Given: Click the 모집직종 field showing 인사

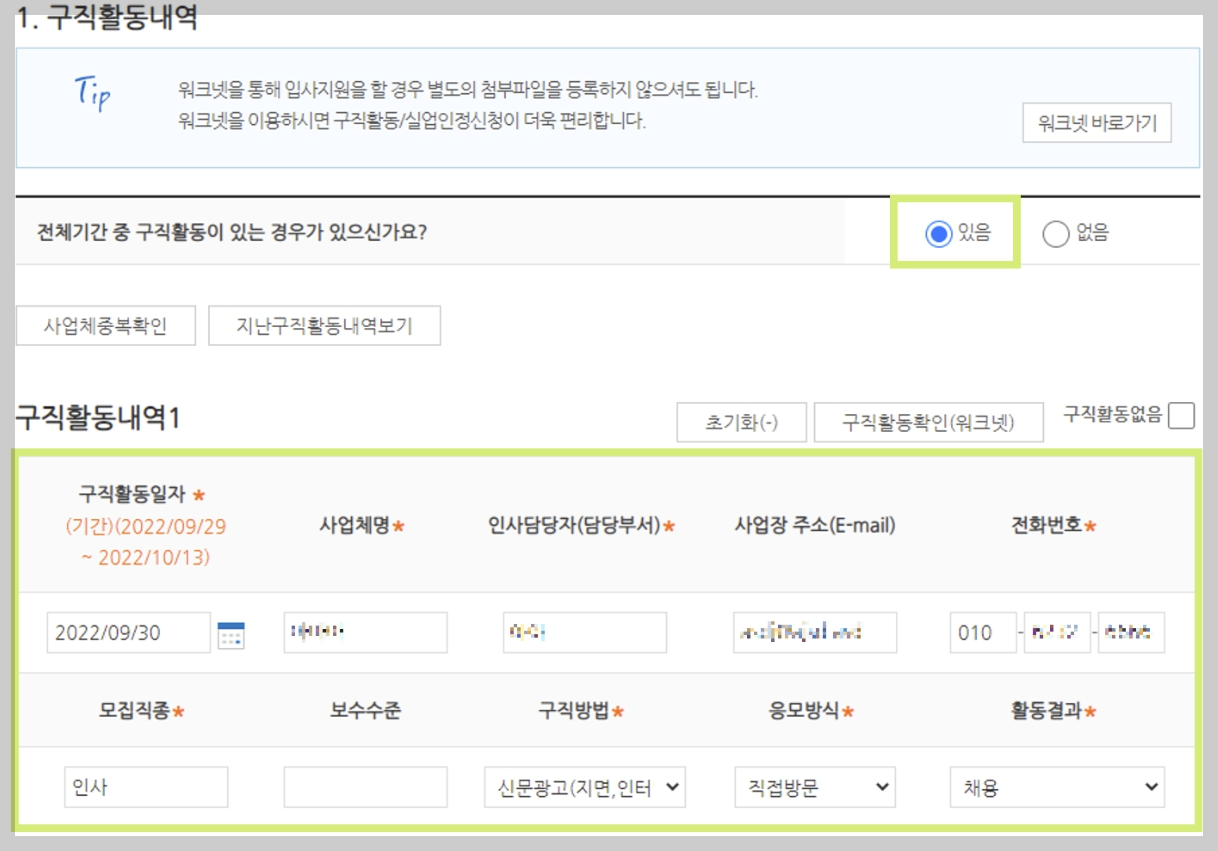Looking at the screenshot, I should click(x=145, y=788).
